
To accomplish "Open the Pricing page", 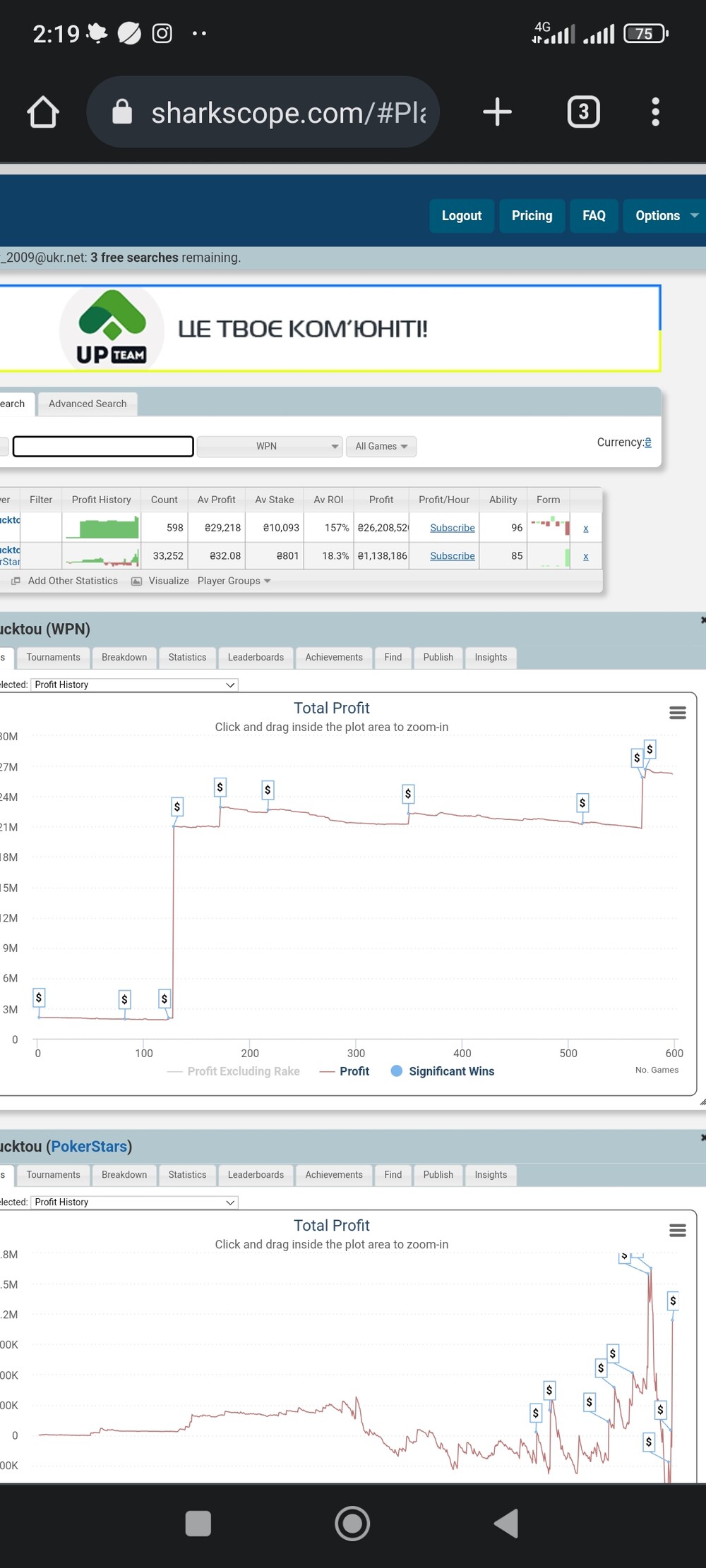I will [532, 215].
